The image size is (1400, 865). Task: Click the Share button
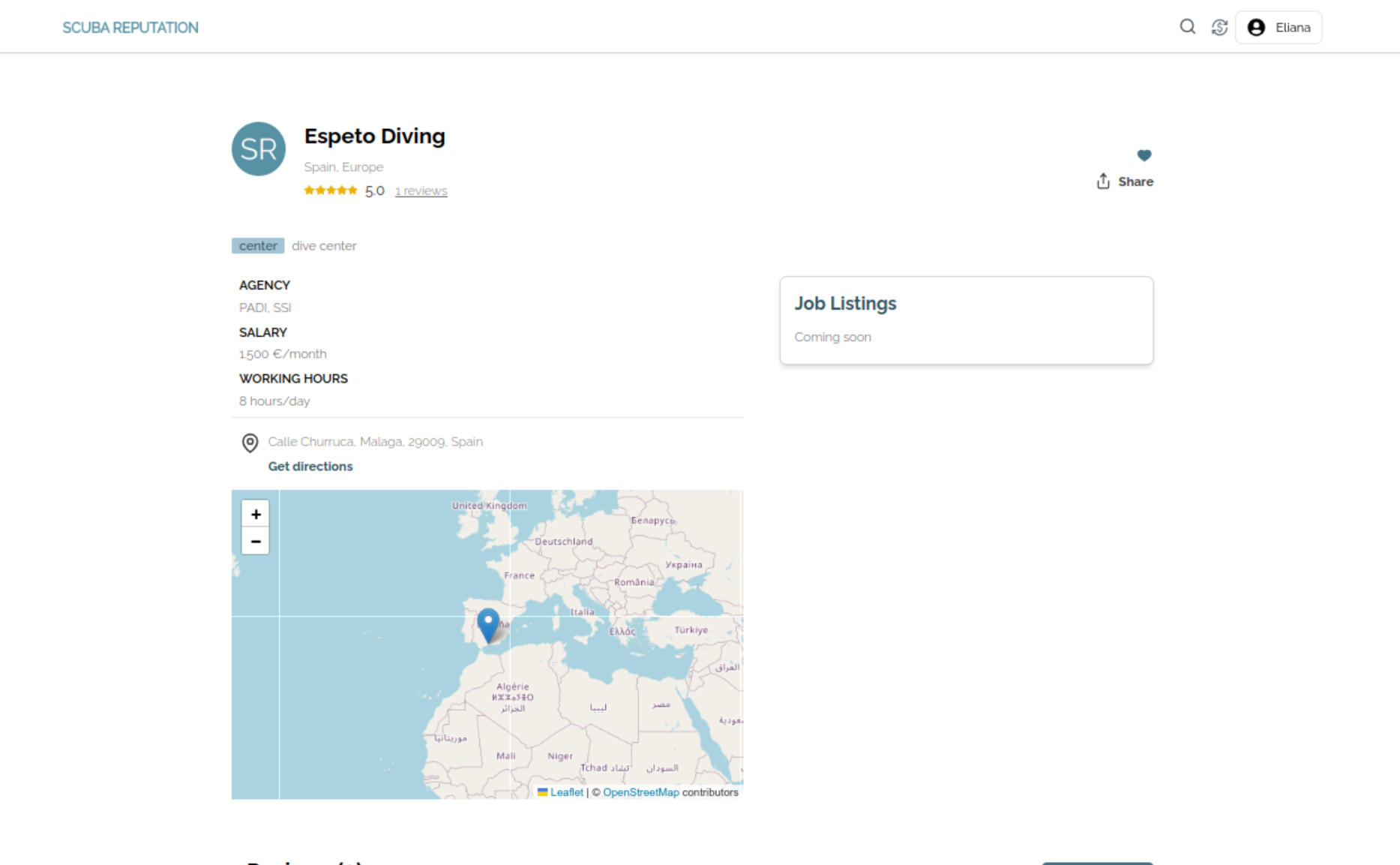[x=1124, y=182]
